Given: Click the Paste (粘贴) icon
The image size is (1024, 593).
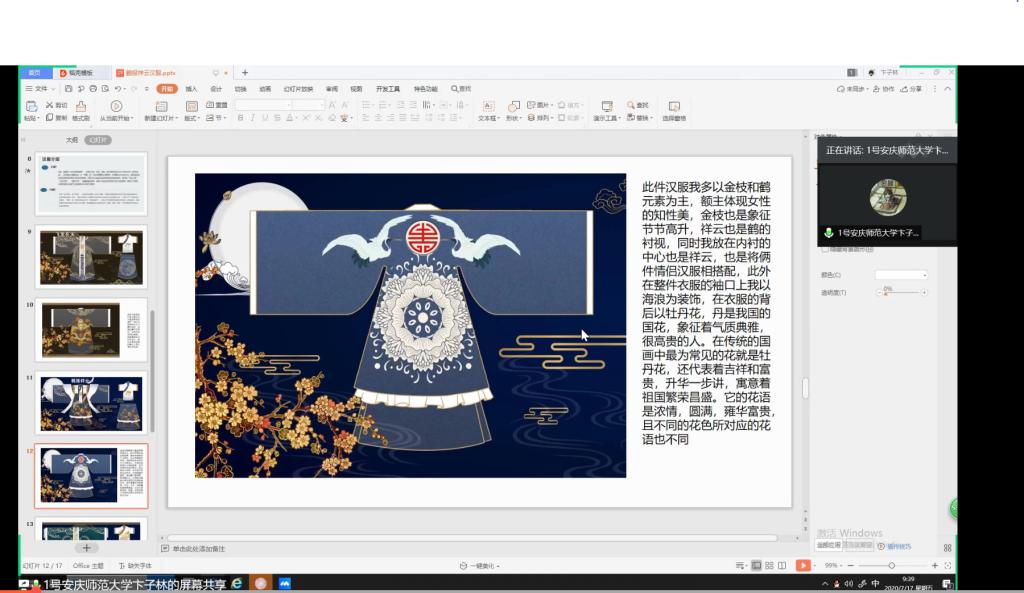Looking at the screenshot, I should pyautogui.click(x=31, y=107).
